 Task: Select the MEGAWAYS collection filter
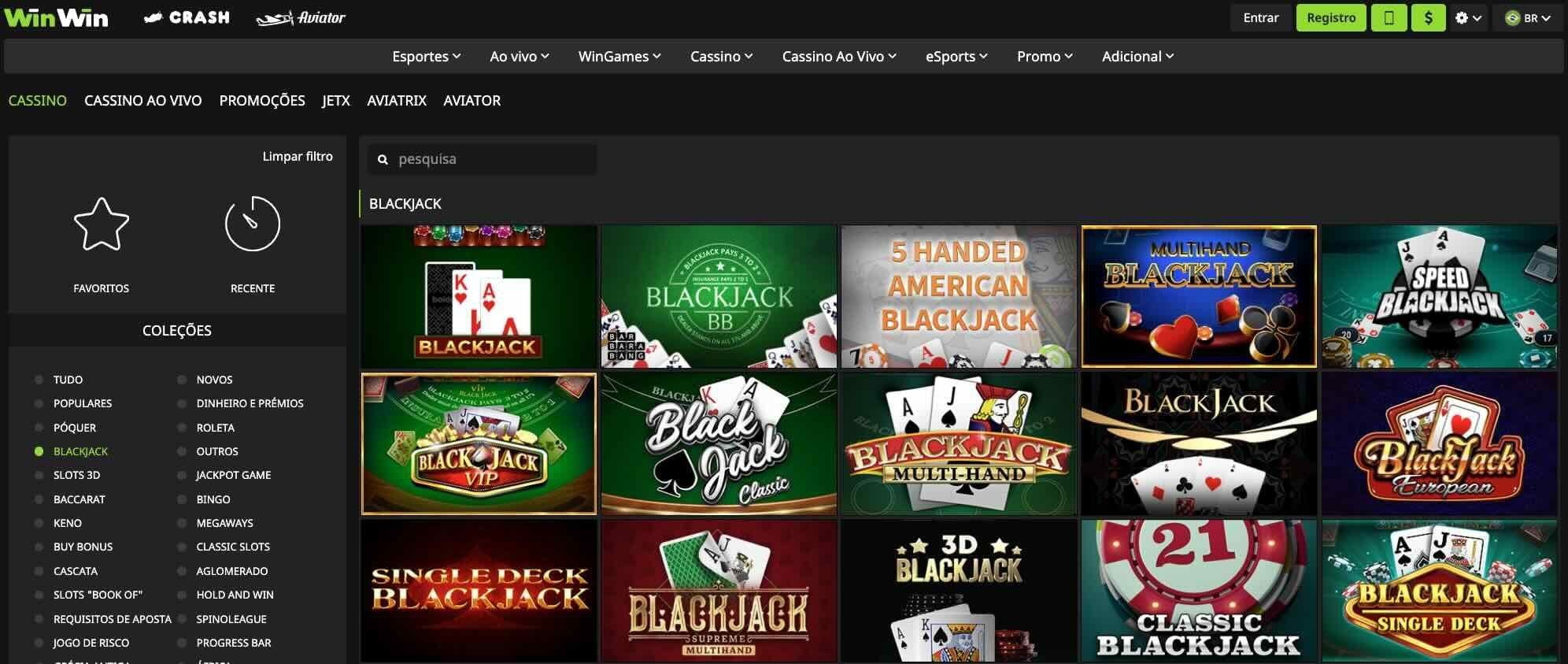coord(224,523)
